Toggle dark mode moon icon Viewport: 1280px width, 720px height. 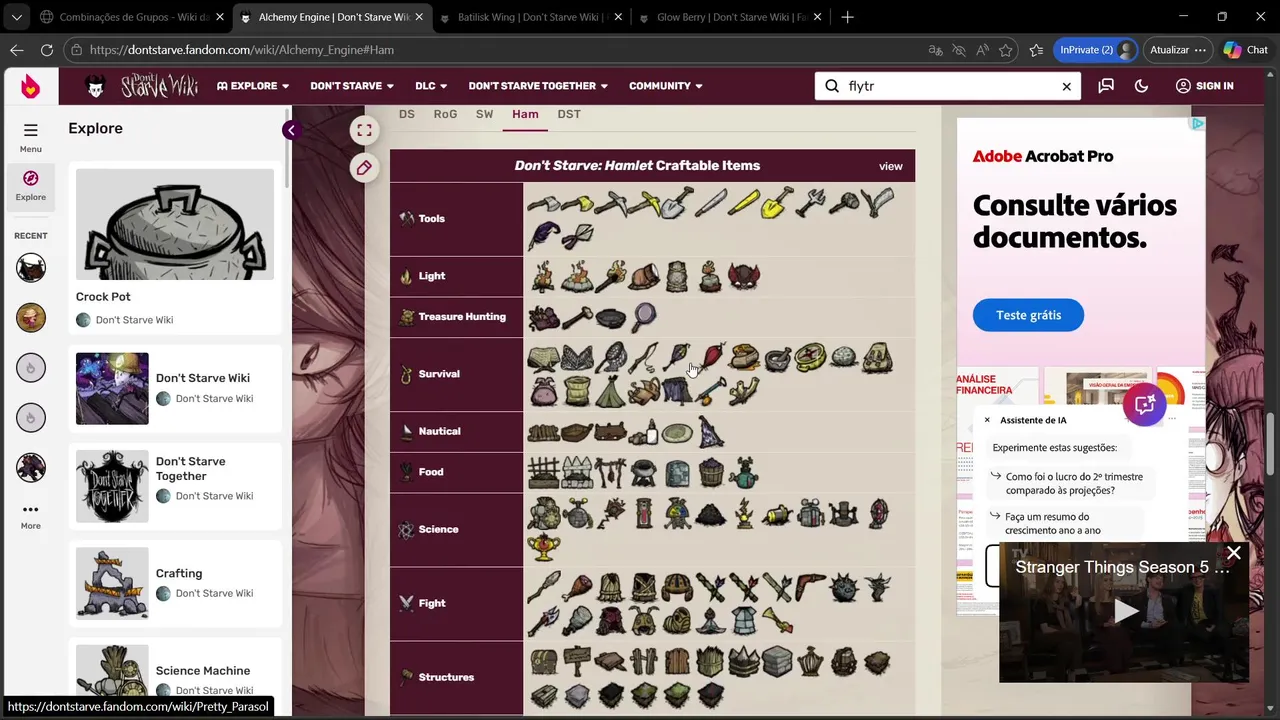click(x=1141, y=86)
